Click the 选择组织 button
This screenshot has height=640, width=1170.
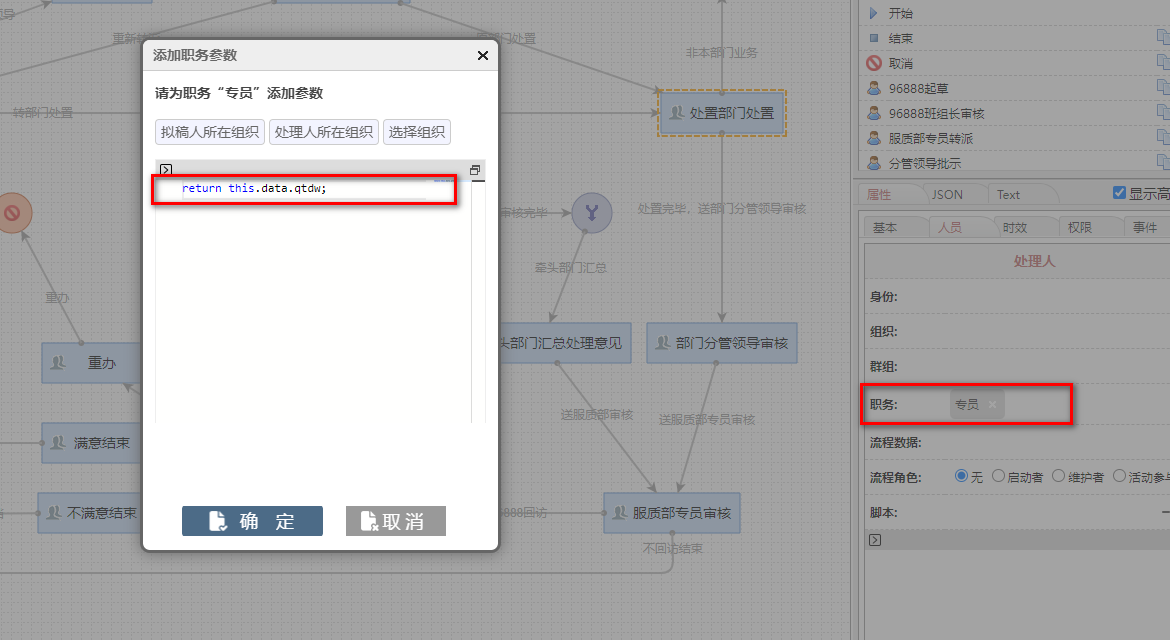click(x=416, y=132)
